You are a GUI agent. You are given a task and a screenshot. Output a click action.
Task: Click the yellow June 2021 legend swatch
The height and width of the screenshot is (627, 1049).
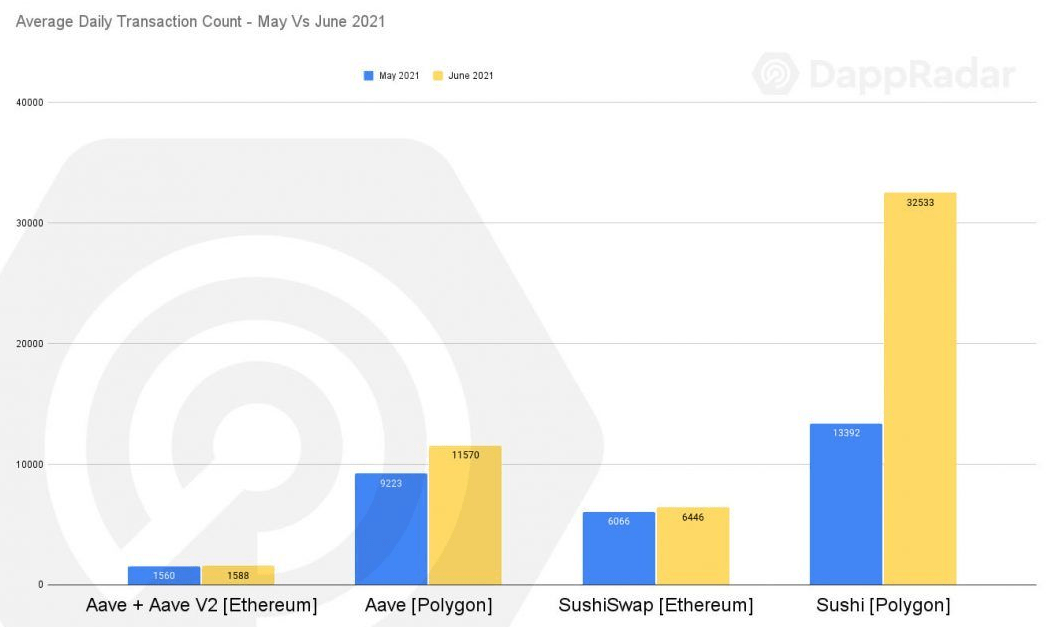pos(437,76)
